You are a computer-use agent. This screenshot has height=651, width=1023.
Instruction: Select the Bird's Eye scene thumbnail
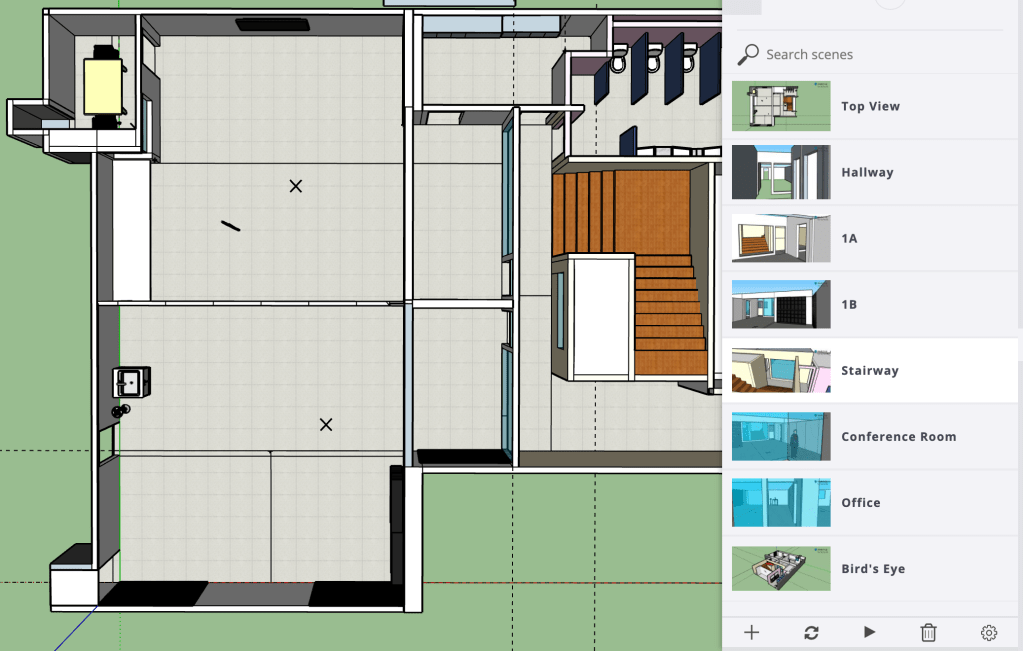click(x=781, y=568)
